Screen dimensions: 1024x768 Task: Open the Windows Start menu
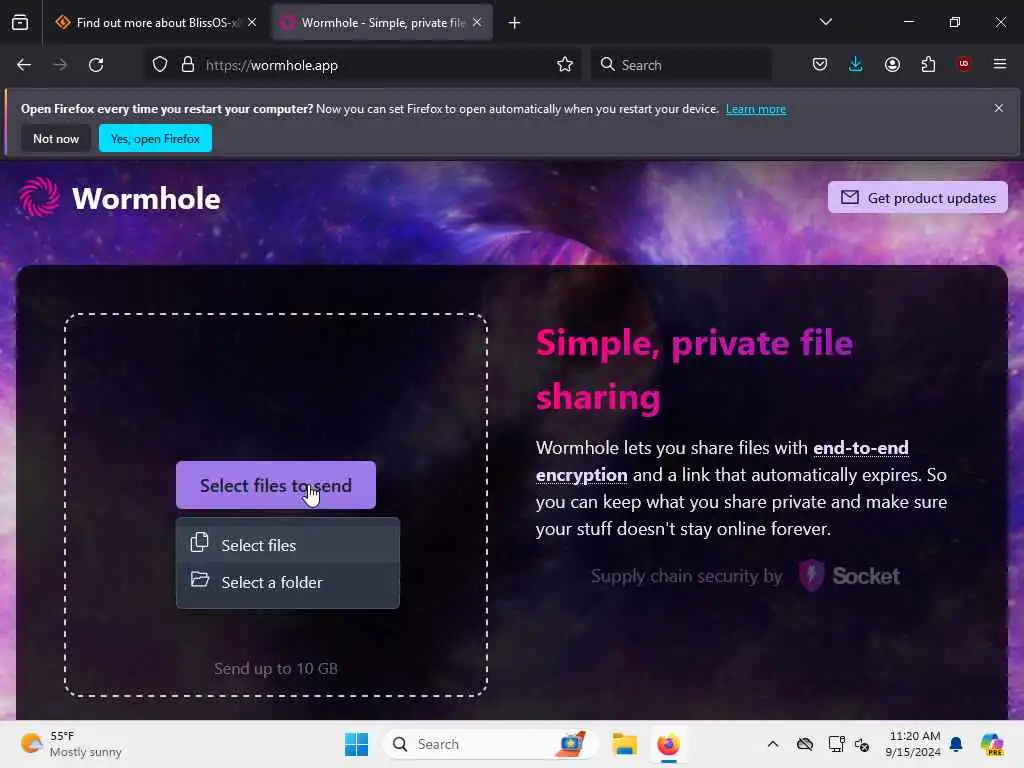357,744
